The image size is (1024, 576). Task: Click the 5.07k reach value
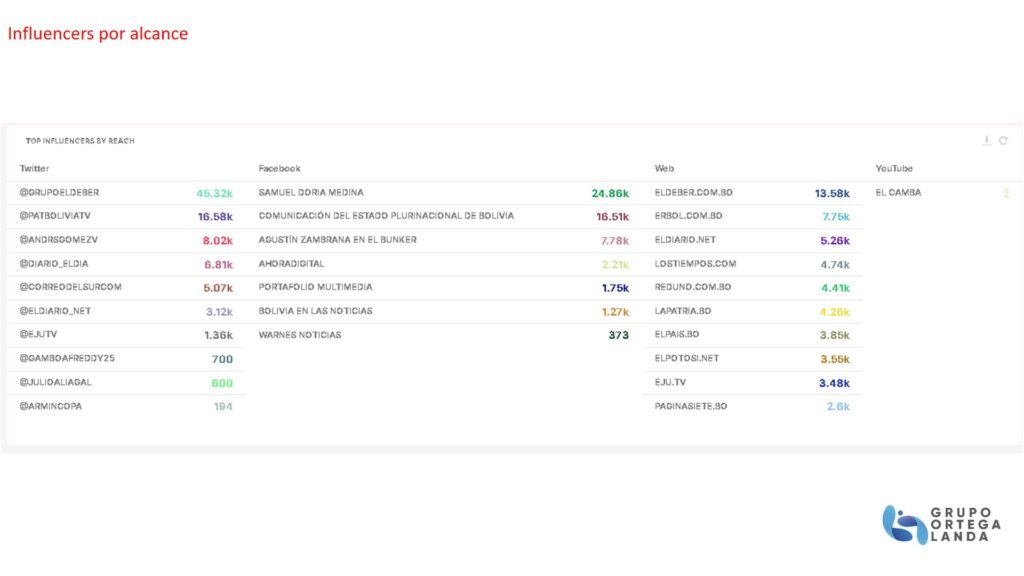tap(217, 287)
